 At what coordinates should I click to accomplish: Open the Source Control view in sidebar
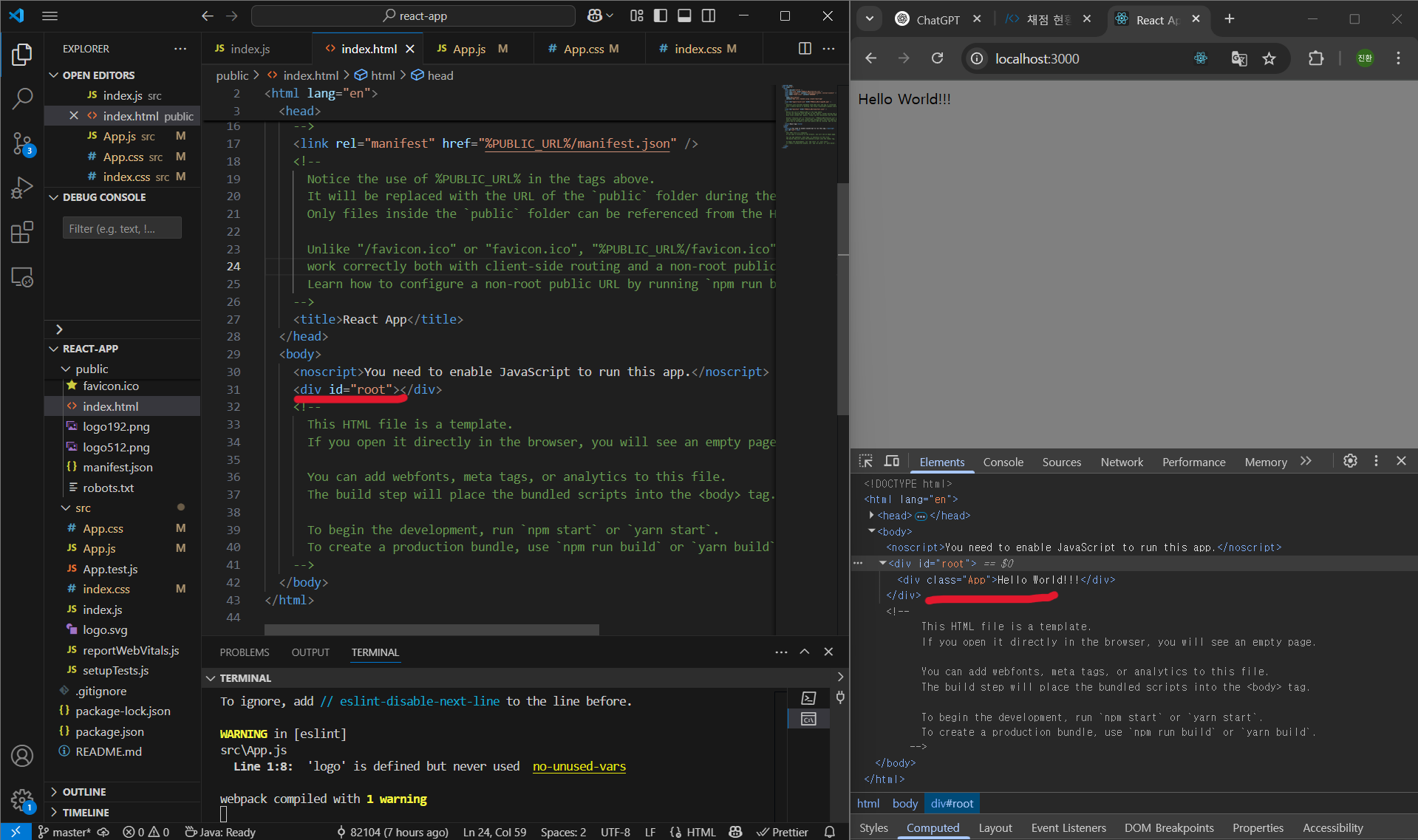[x=22, y=144]
